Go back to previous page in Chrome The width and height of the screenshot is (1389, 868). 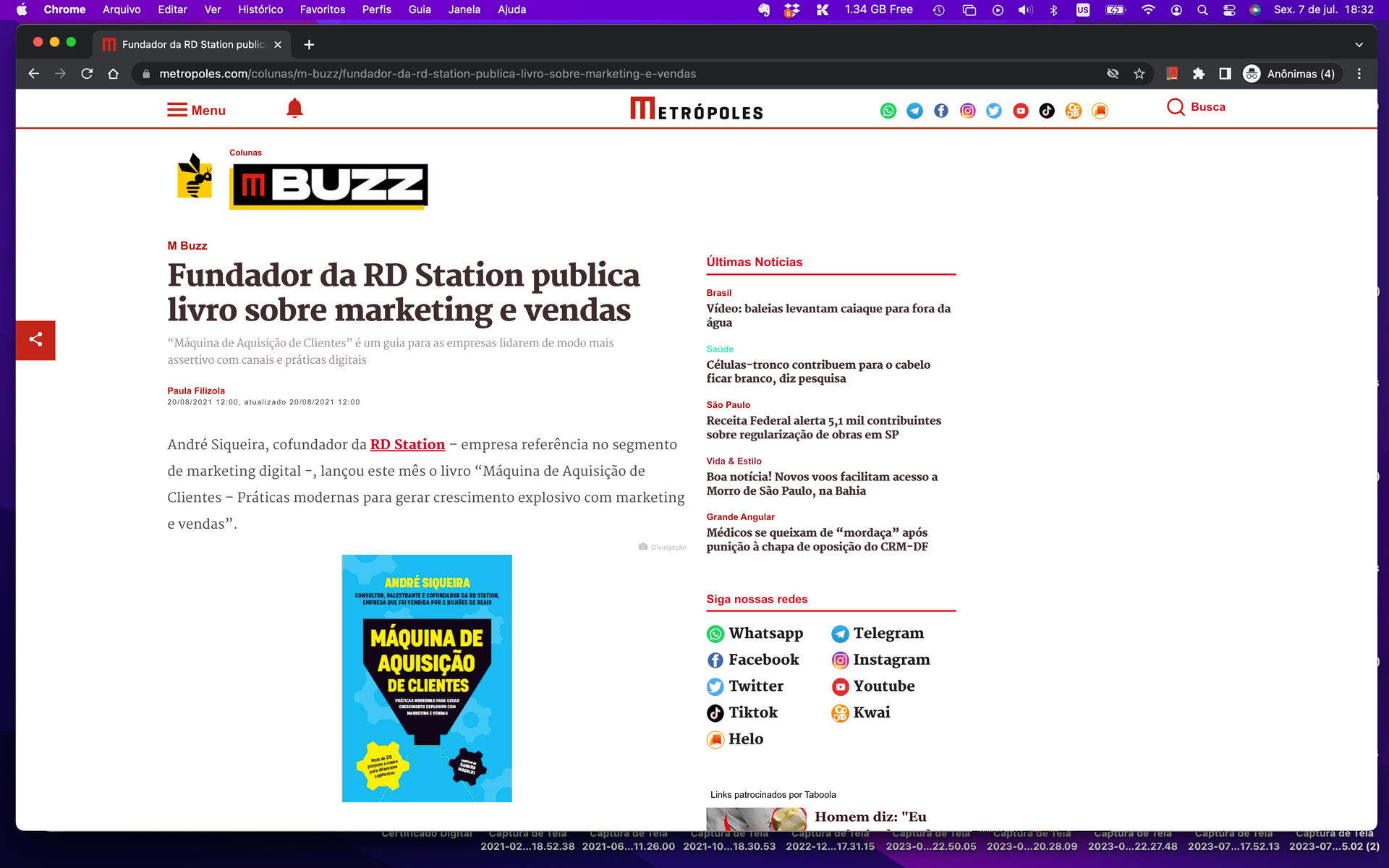(x=33, y=74)
